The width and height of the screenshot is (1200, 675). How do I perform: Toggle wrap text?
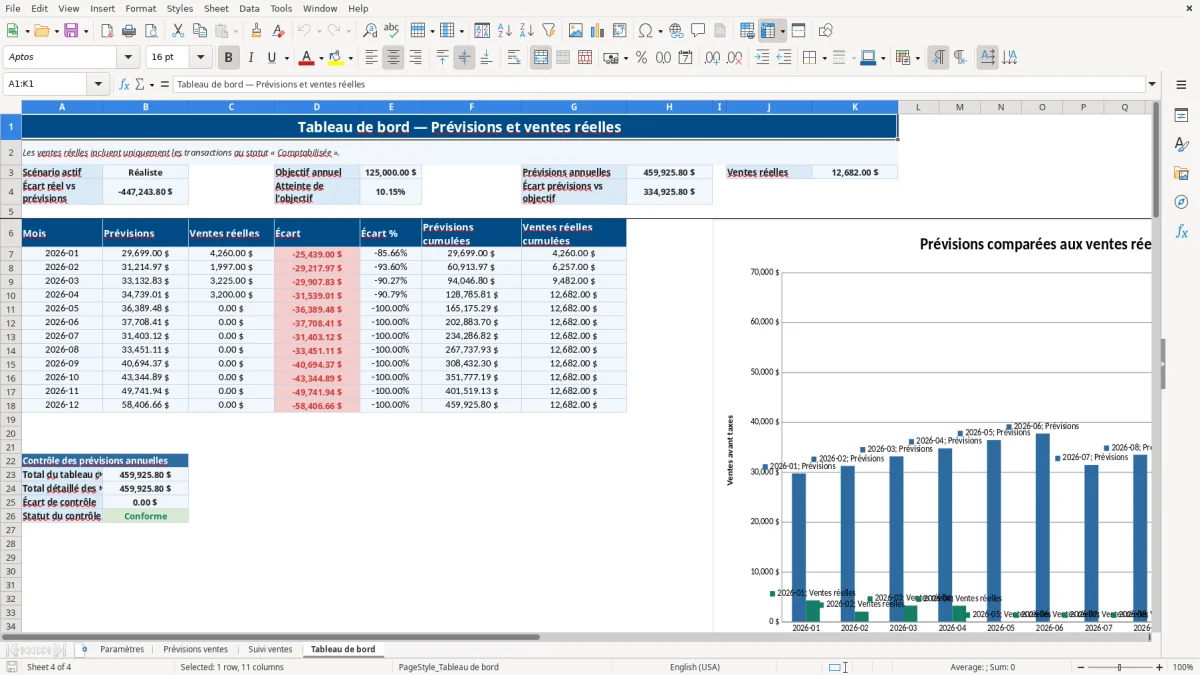(x=514, y=58)
